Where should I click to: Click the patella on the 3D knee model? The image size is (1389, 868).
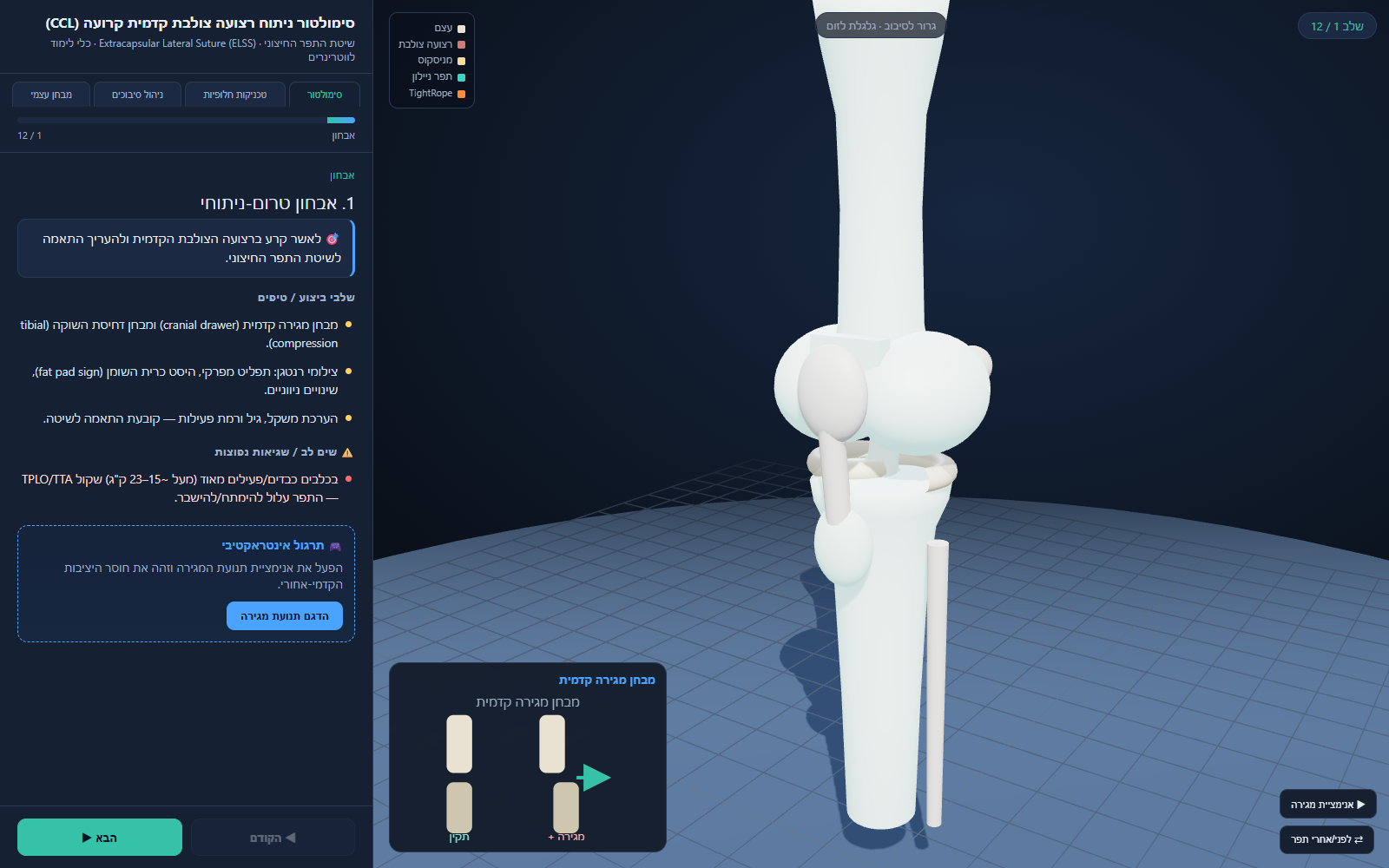click(832, 391)
